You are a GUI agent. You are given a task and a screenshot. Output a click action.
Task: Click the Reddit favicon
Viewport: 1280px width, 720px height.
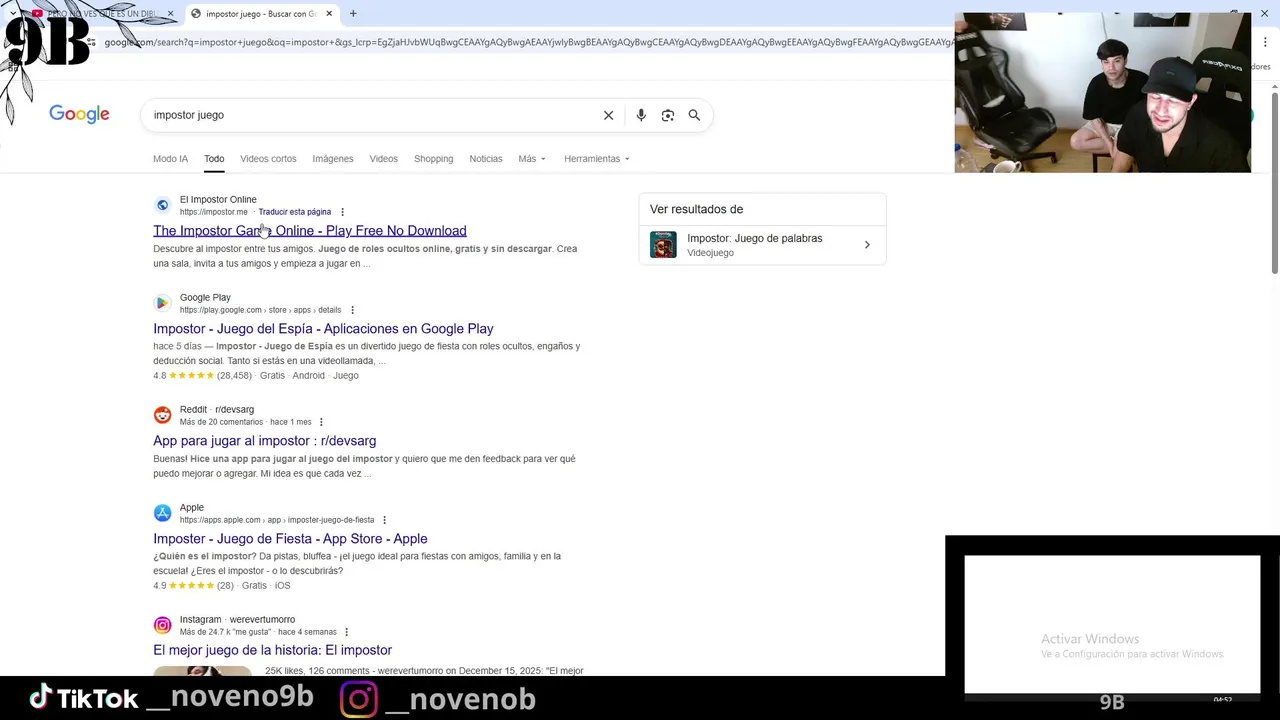(x=162, y=415)
